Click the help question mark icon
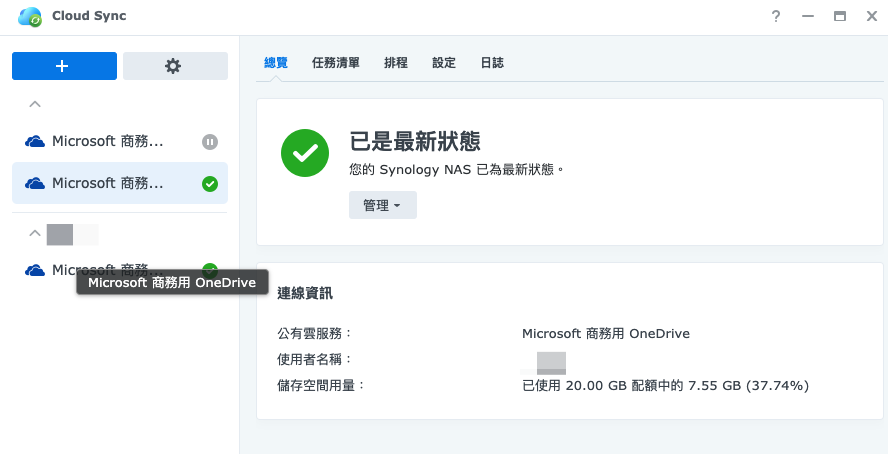Image resolution: width=888 pixels, height=454 pixels. point(776,17)
